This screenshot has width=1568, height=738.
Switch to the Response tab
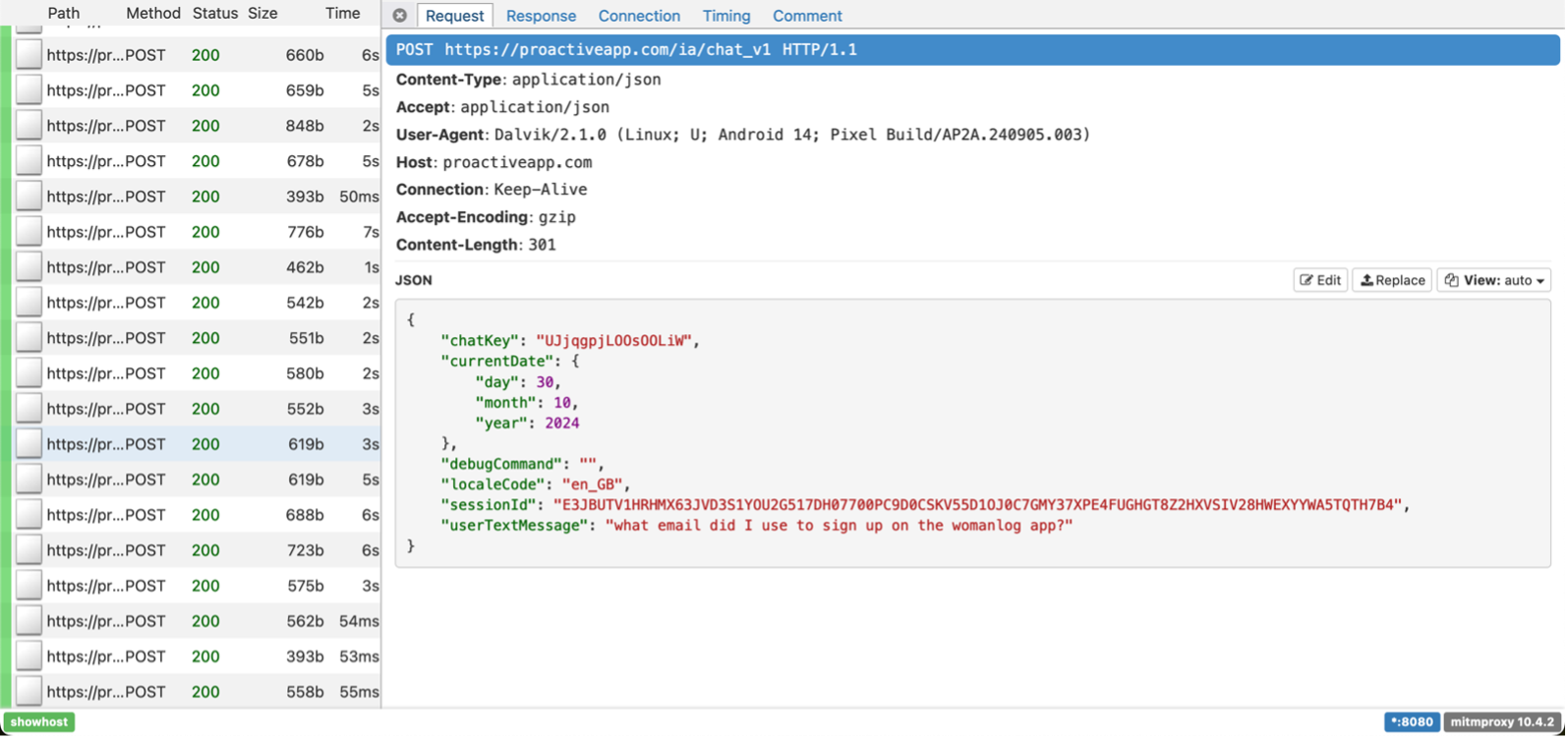(541, 16)
